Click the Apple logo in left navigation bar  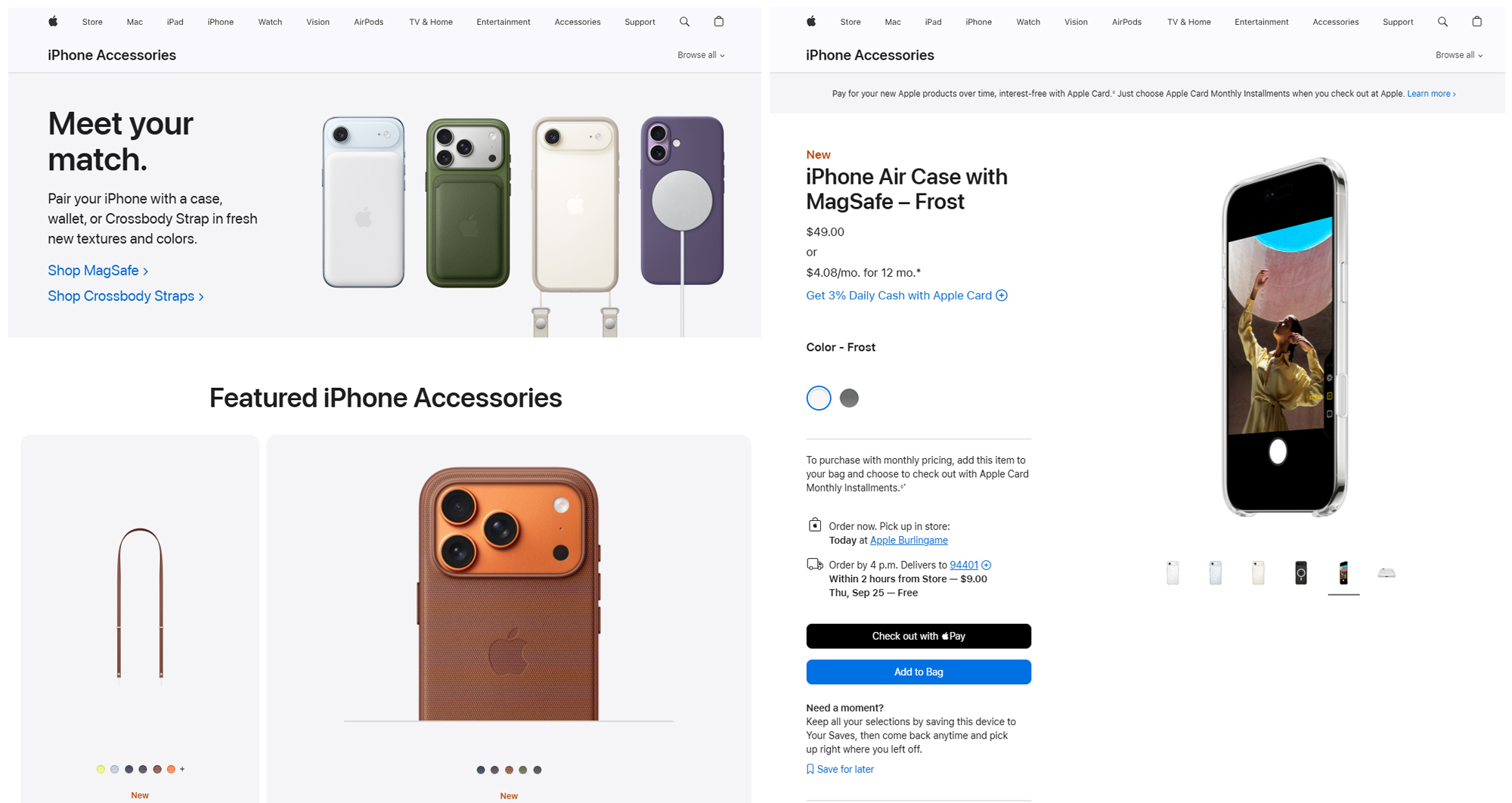[53, 22]
